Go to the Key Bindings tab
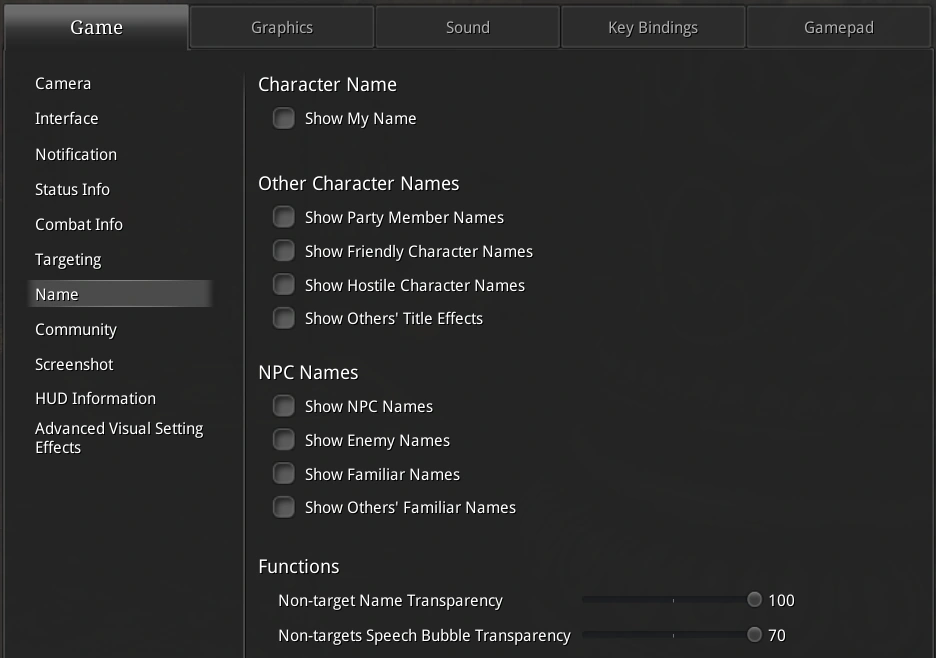936x658 pixels. [653, 28]
